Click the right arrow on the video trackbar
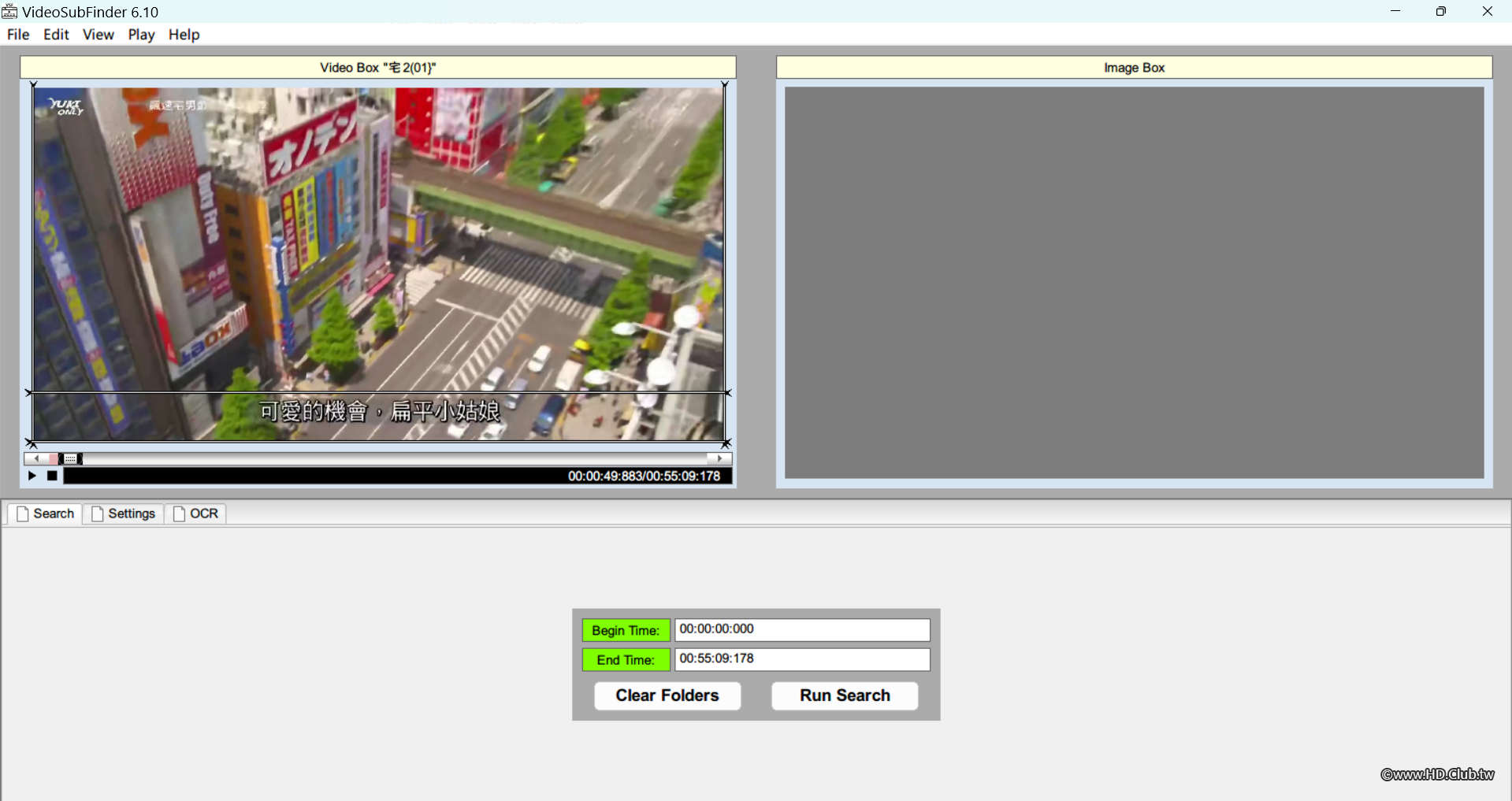1512x801 pixels. coord(719,458)
